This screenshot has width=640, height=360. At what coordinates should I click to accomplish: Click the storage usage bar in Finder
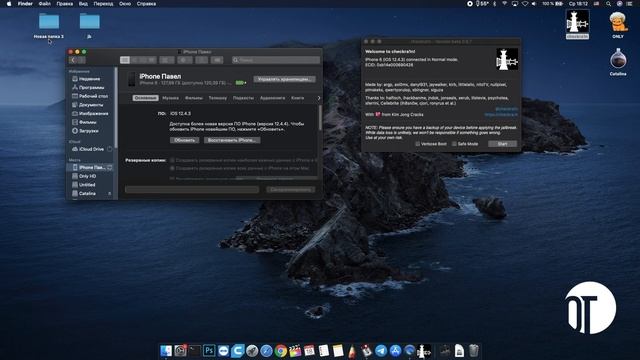tap(192, 190)
